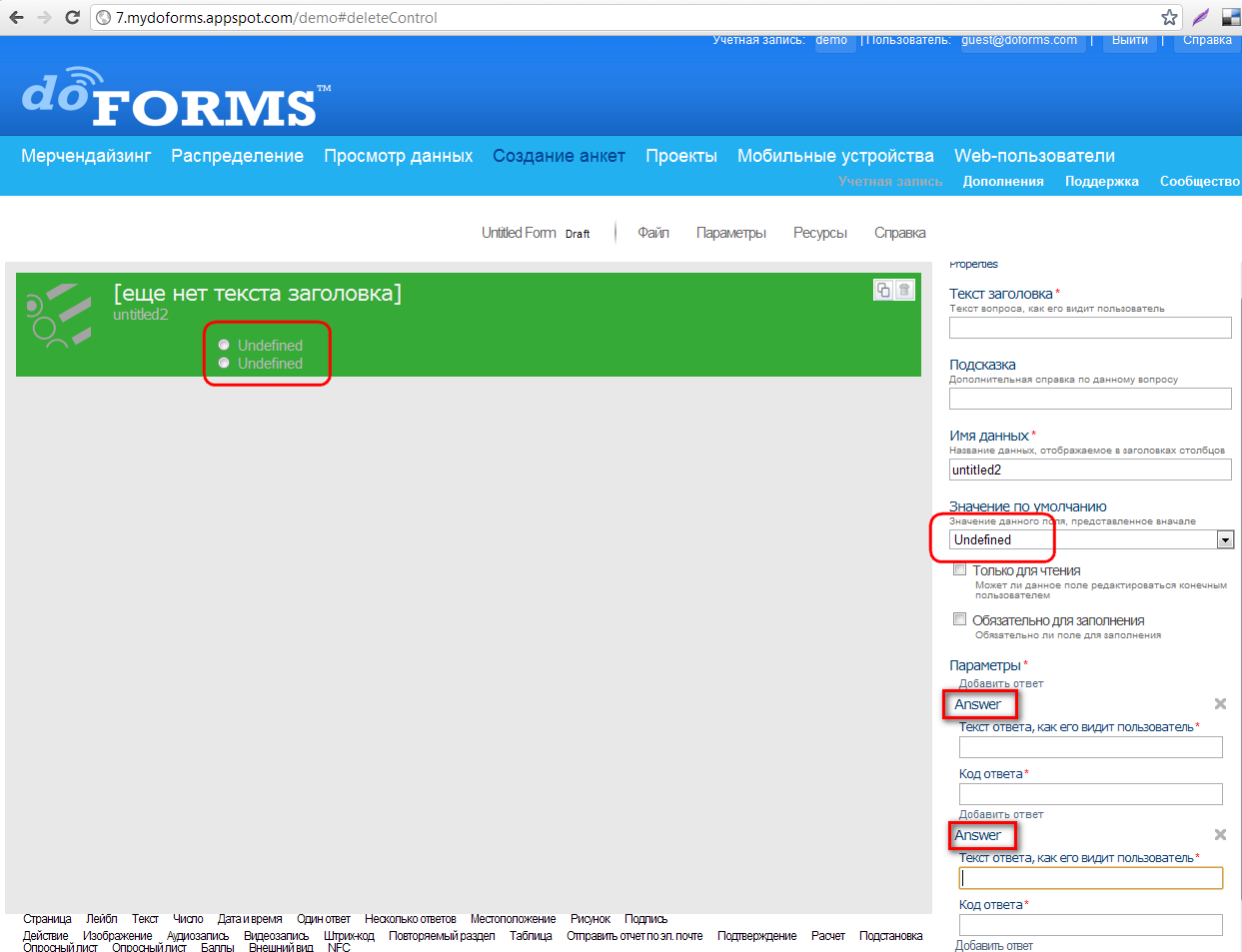1242x952 pixels.
Task: Open the Файл menu
Action: (653, 233)
